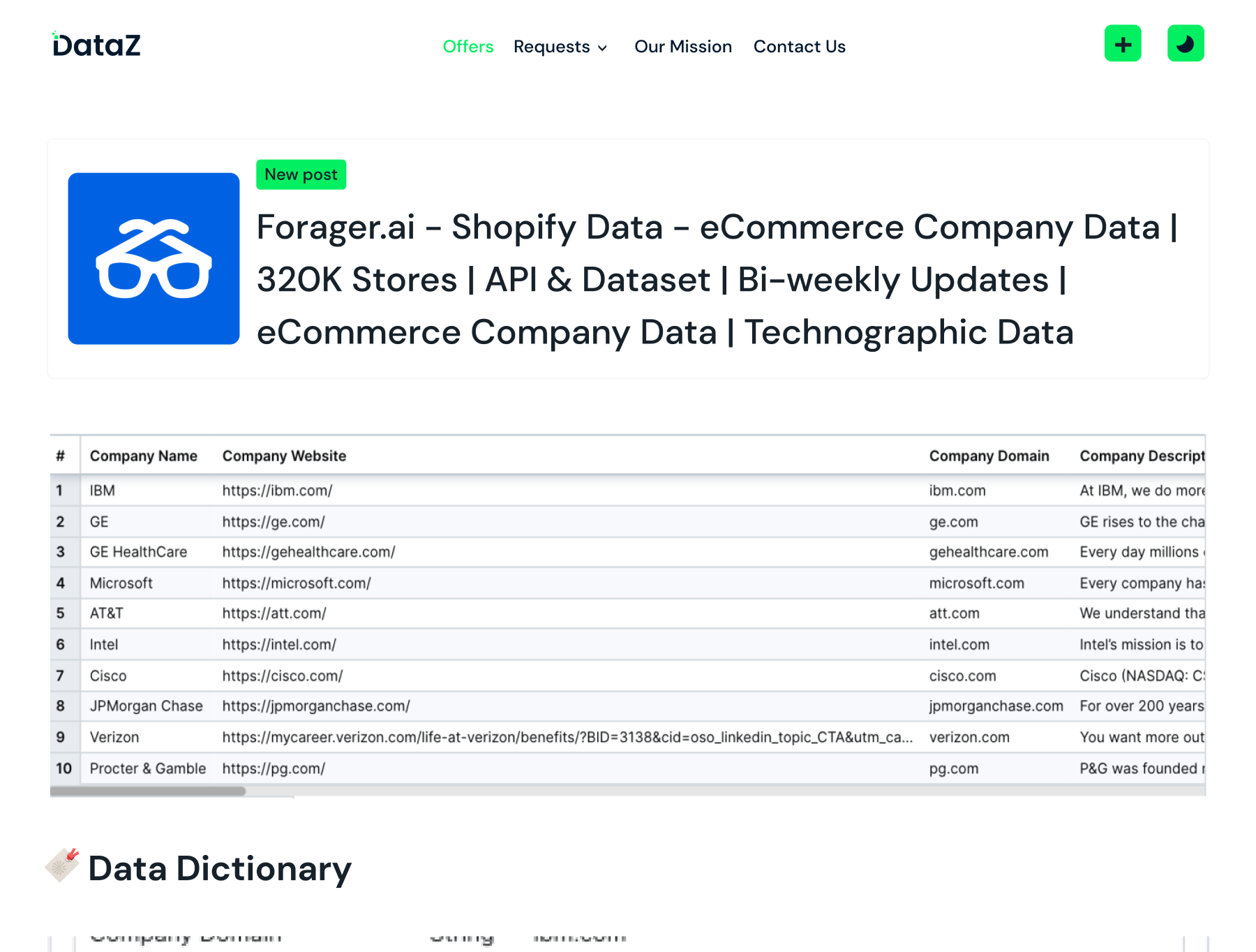
Task: Click the microsoft.com domain cell
Action: pyautogui.click(x=977, y=583)
